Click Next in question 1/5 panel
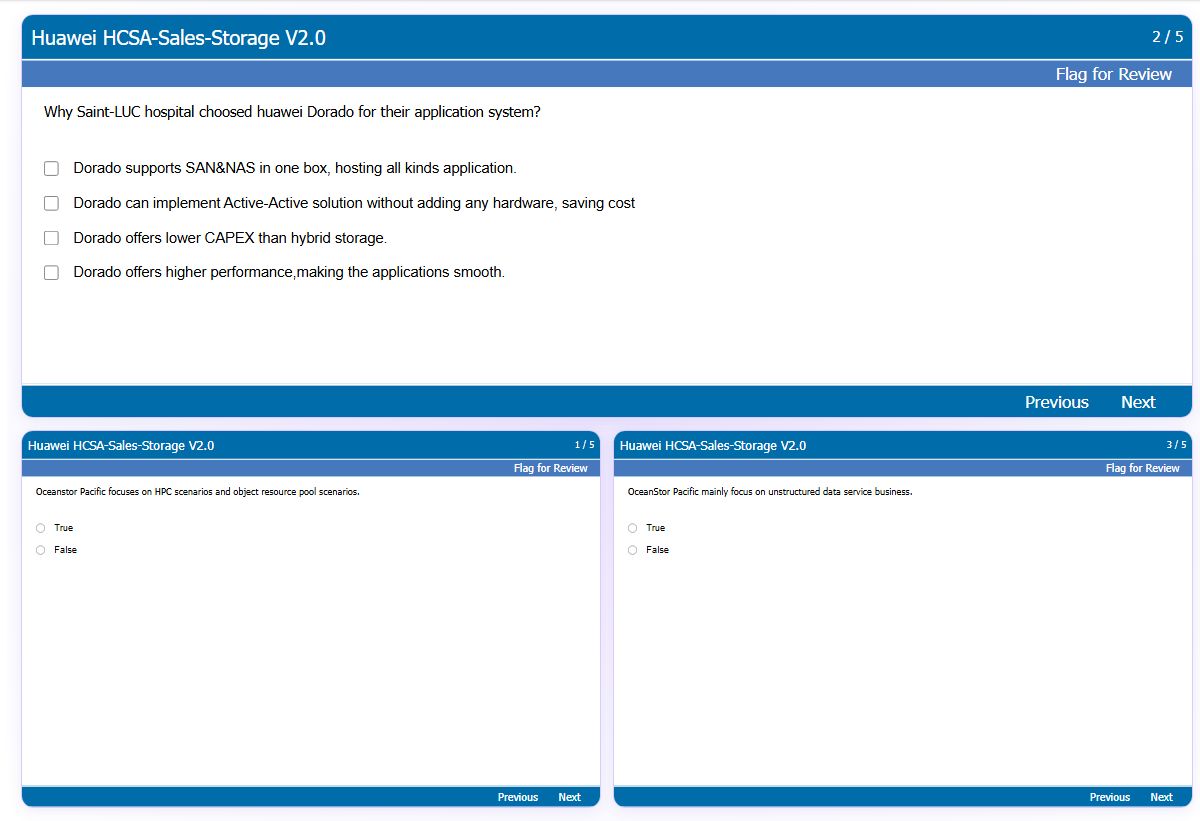The width and height of the screenshot is (1200, 821). pyautogui.click(x=569, y=797)
